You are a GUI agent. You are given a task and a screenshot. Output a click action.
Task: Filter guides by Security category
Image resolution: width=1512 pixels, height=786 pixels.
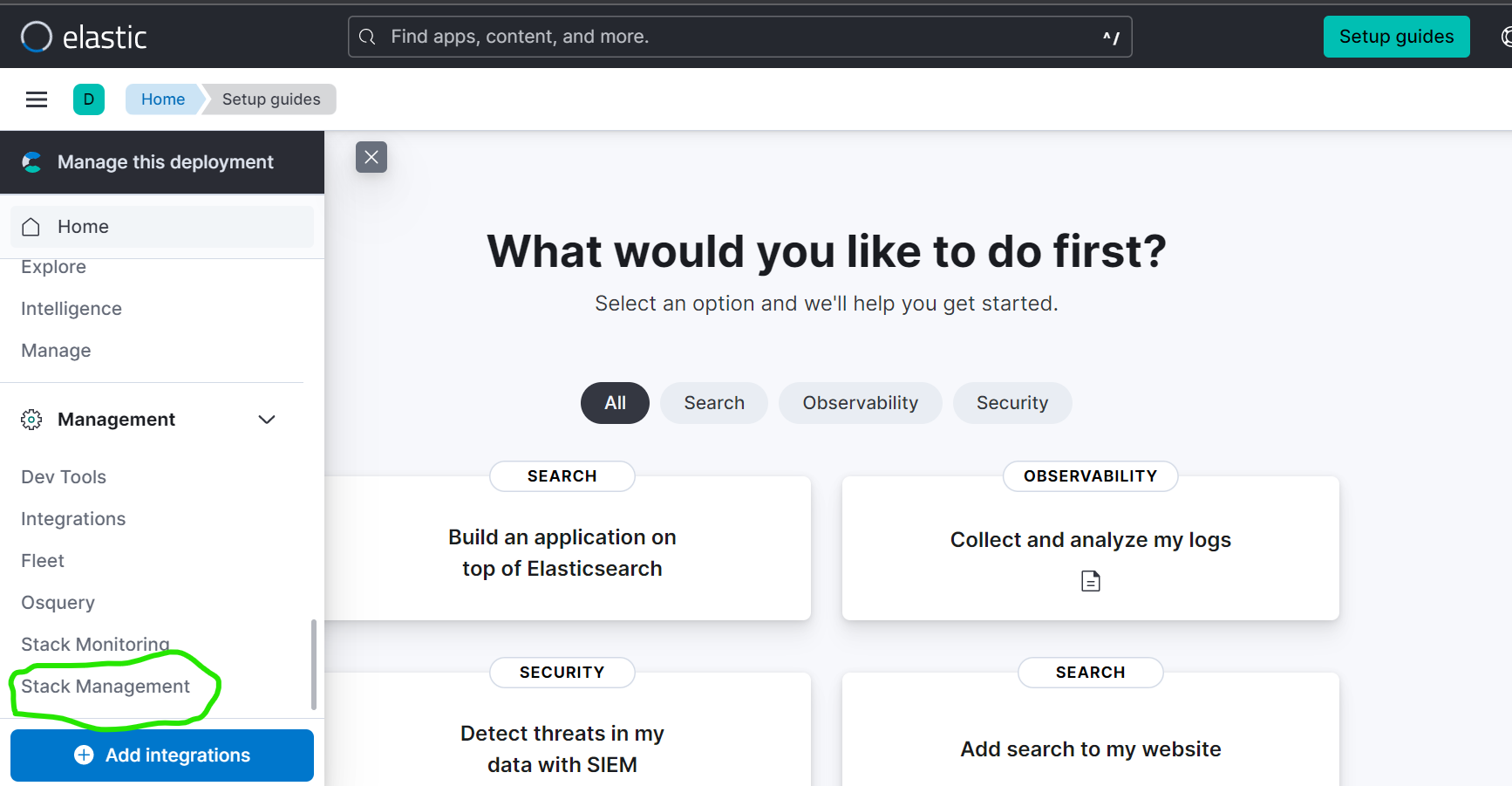(x=1011, y=403)
